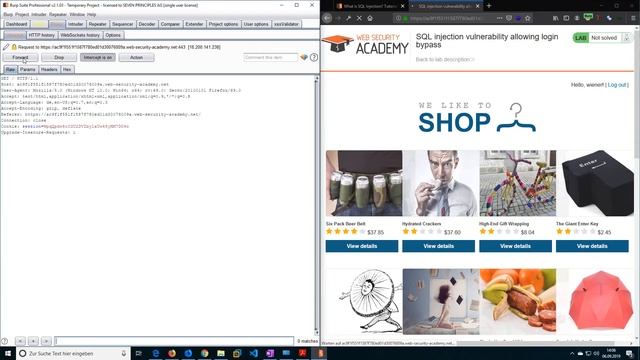
Task: Close the 'What is SQL injection' browser tab
Action: point(402,6)
